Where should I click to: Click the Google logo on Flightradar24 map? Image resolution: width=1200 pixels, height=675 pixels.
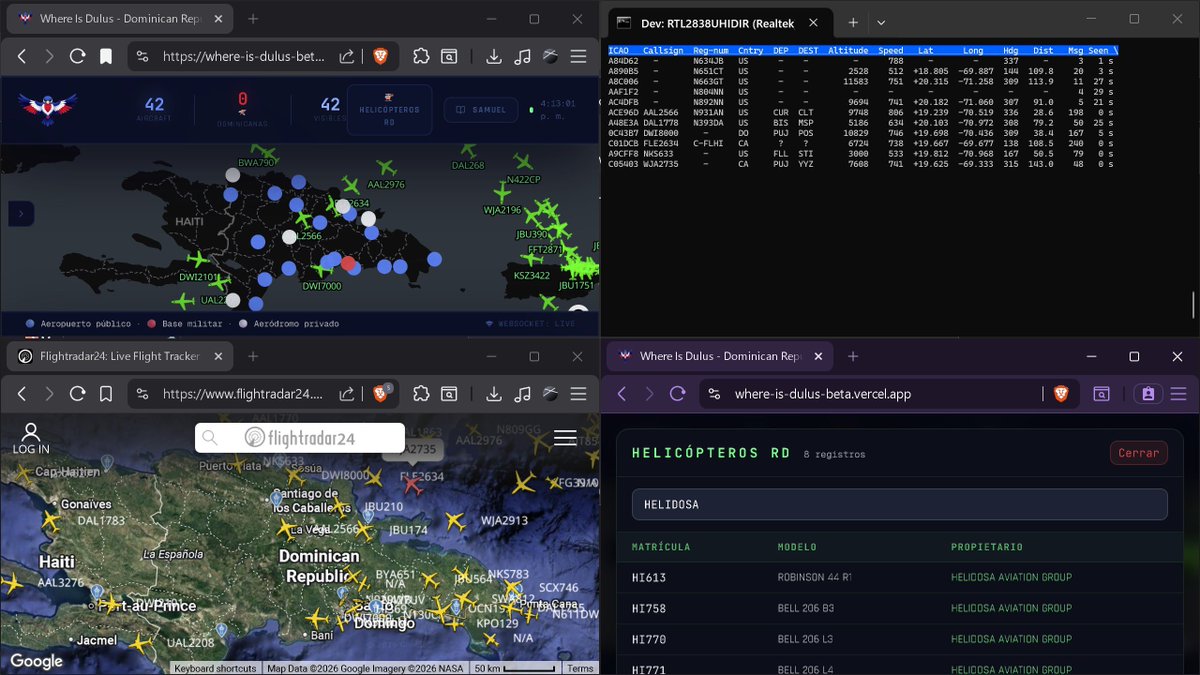pyautogui.click(x=35, y=661)
